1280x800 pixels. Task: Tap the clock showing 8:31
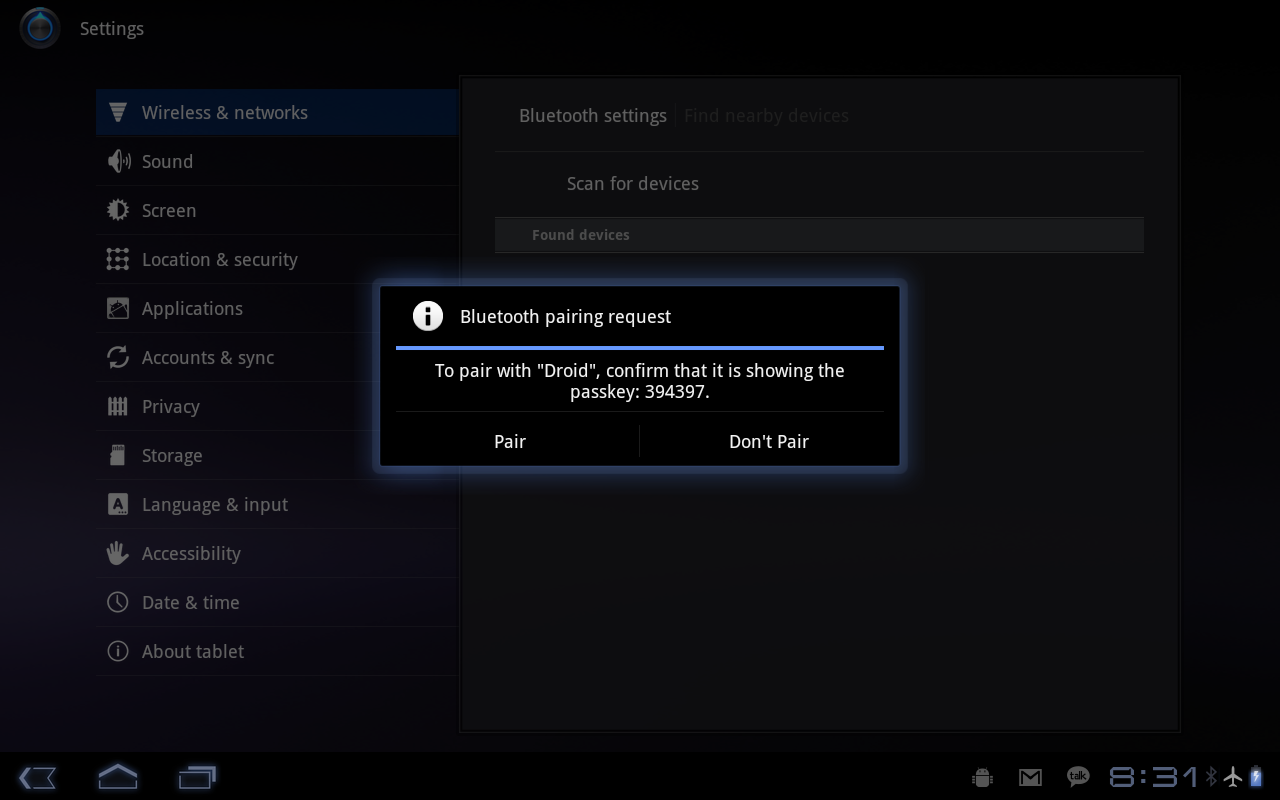pos(1153,777)
